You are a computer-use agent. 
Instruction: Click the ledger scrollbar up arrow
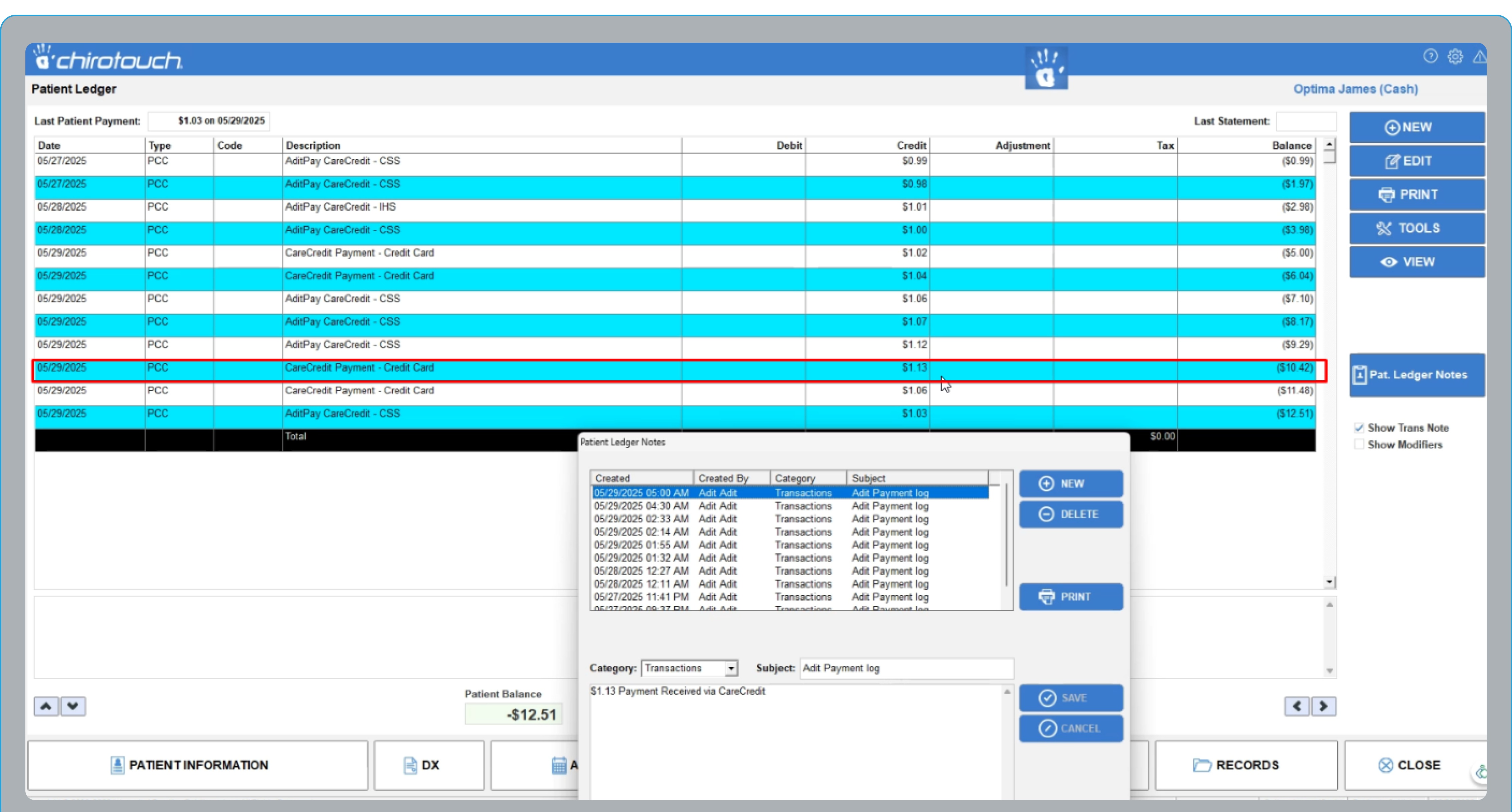[1329, 144]
